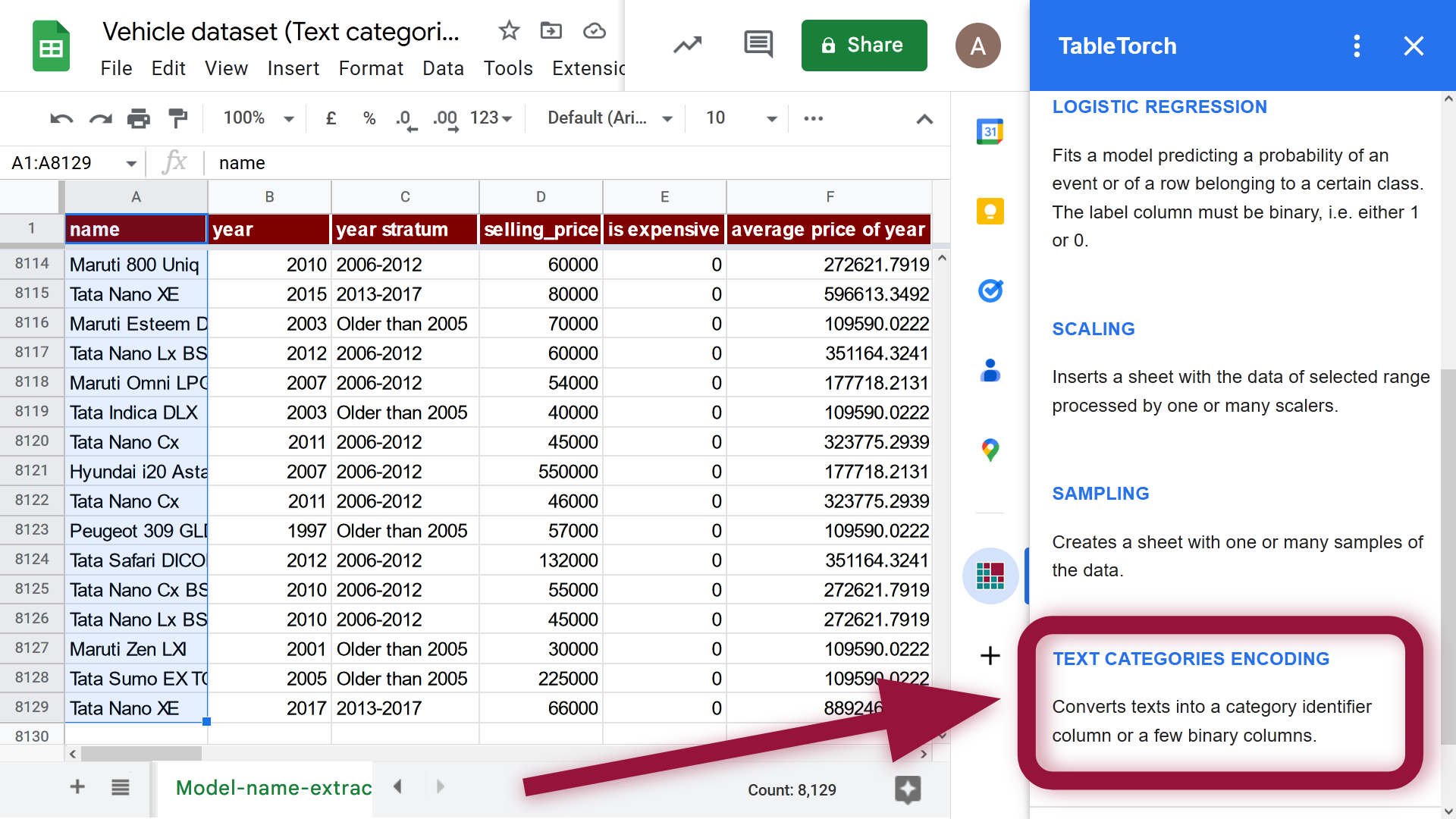The height and width of the screenshot is (819, 1456).
Task: Click the formula bar containing name
Action: pos(576,163)
